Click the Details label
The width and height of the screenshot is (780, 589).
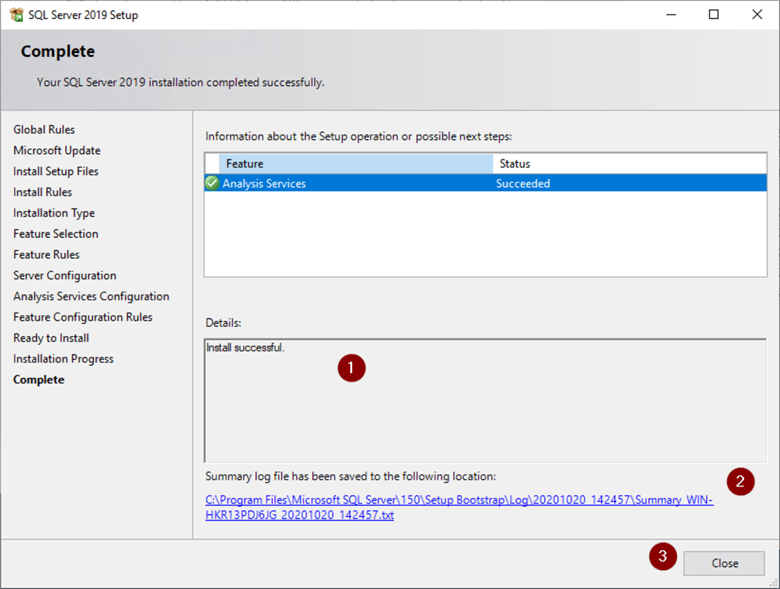pyautogui.click(x=223, y=323)
